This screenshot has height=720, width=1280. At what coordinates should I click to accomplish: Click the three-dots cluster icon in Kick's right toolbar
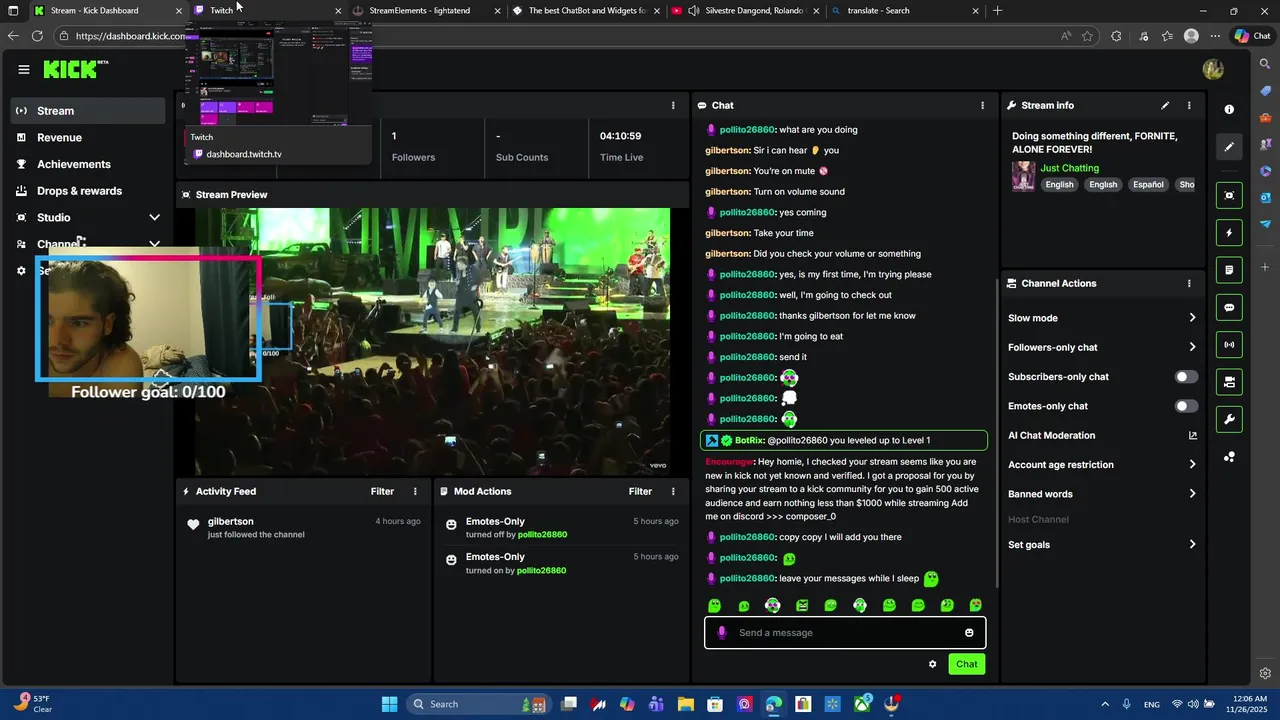click(x=1229, y=457)
